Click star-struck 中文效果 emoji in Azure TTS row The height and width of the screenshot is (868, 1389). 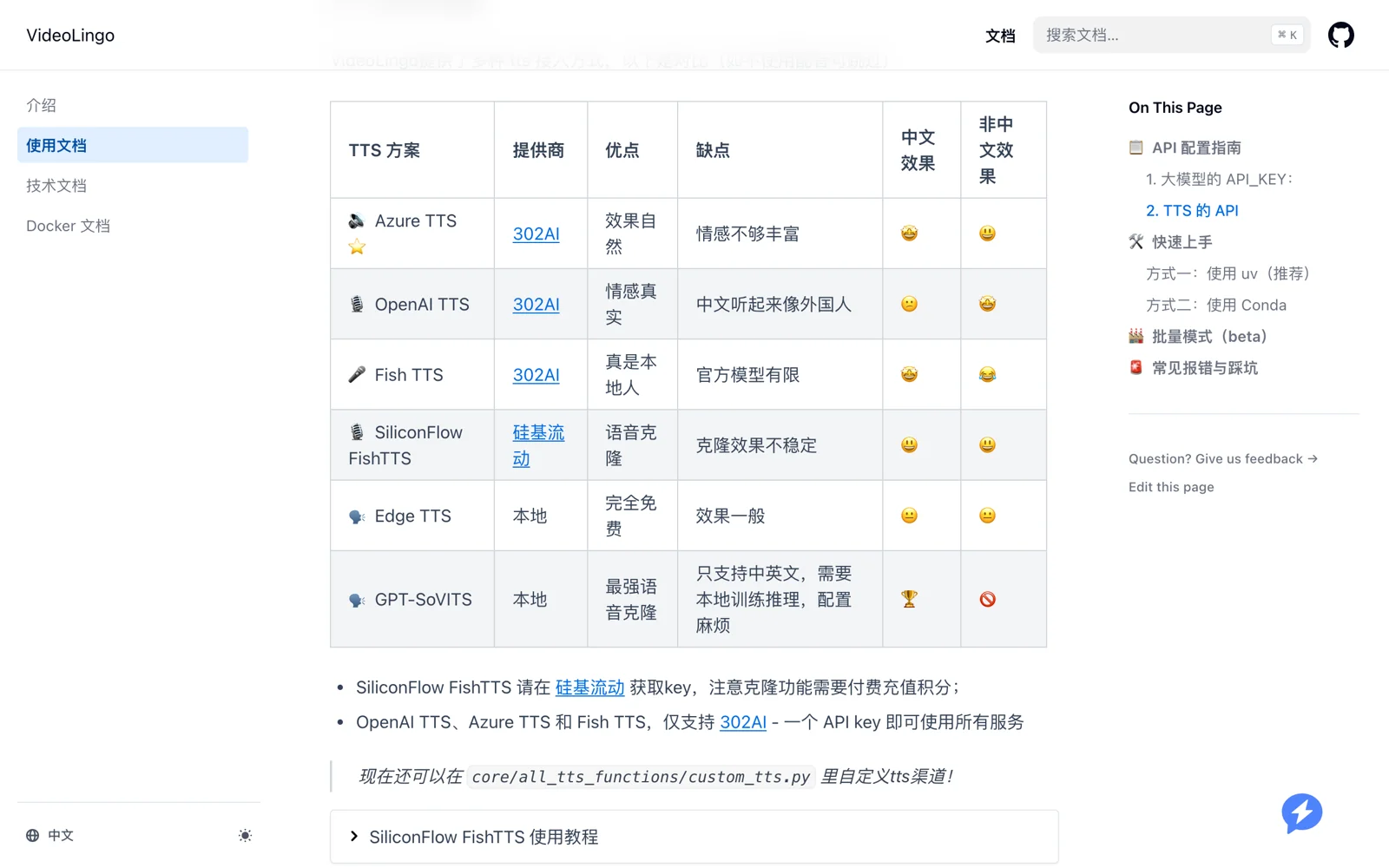[x=909, y=233]
